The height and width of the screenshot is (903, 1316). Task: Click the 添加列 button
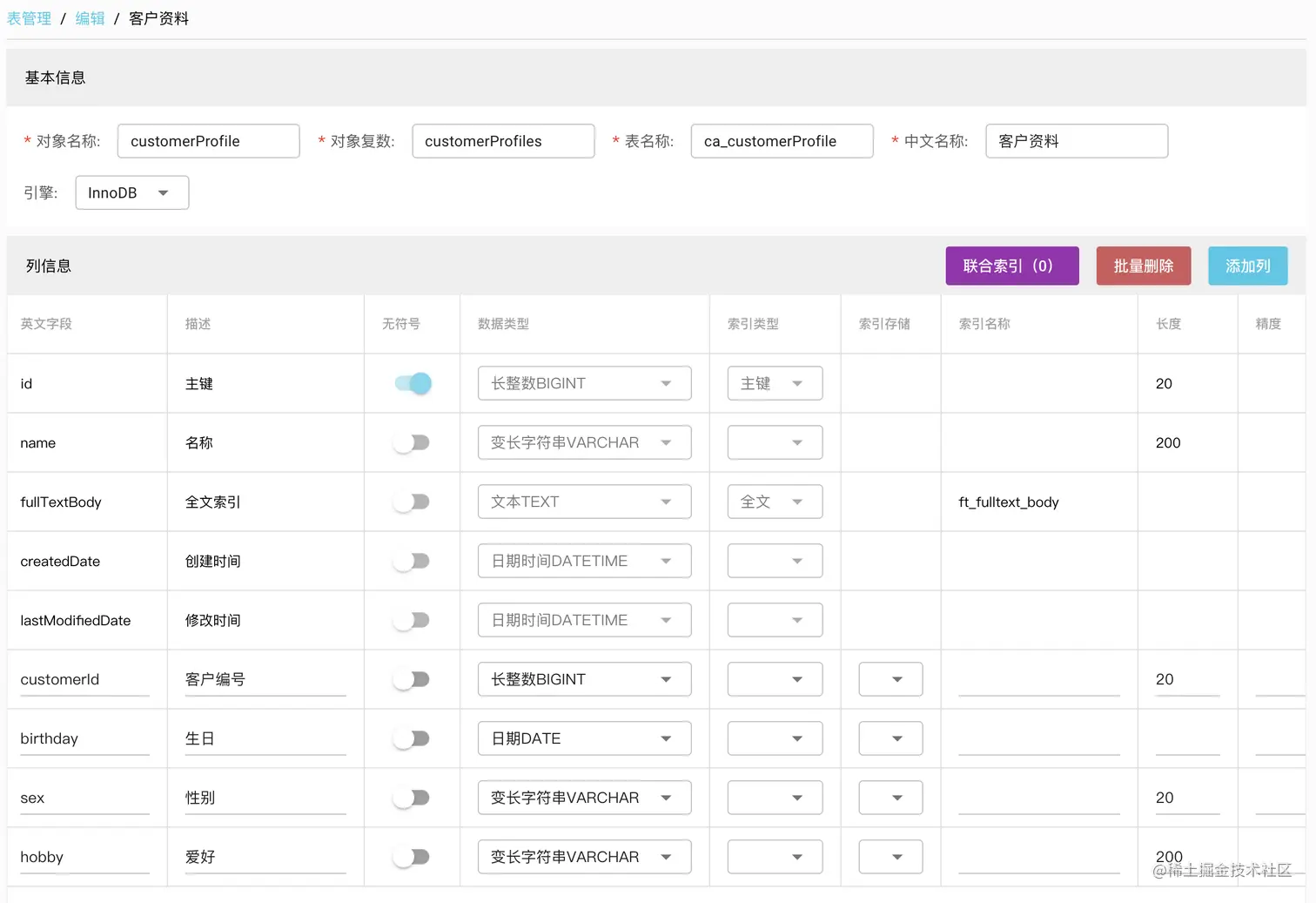click(1247, 266)
